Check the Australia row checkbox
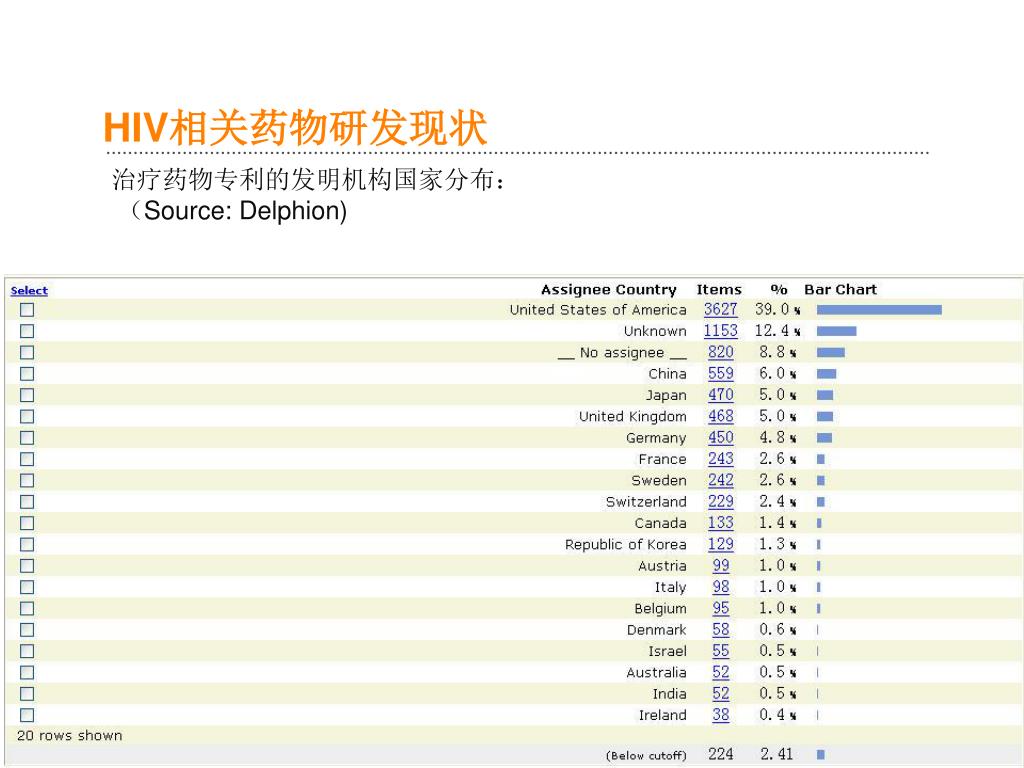 point(27,673)
